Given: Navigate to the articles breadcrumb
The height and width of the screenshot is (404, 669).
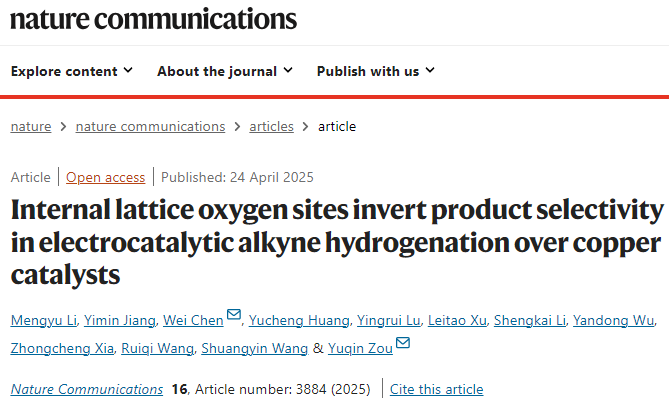Looking at the screenshot, I should [x=271, y=127].
